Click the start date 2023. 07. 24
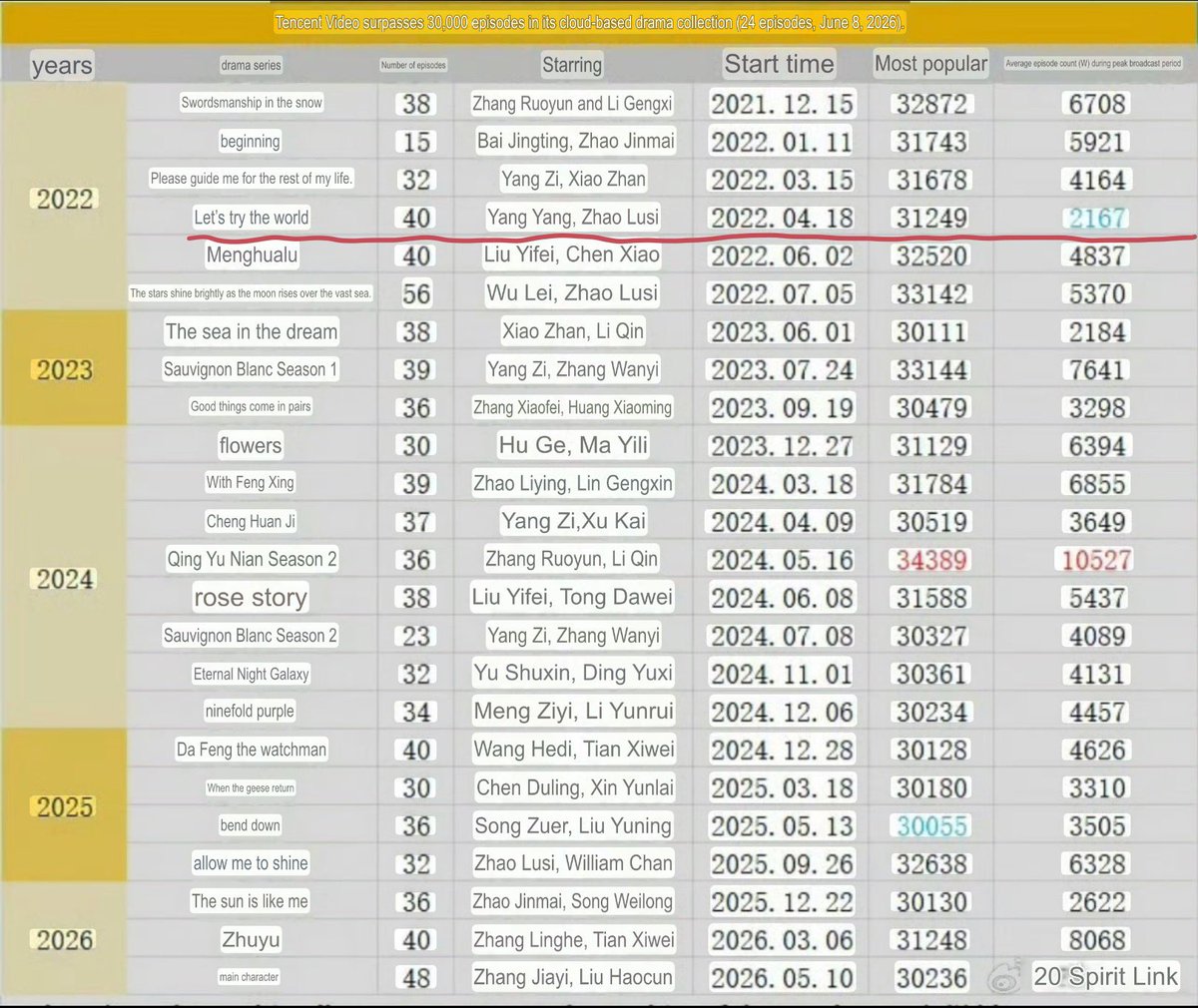 (782, 369)
